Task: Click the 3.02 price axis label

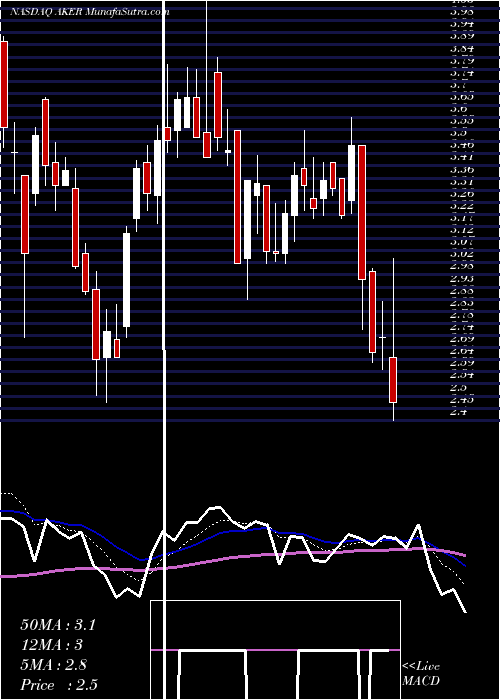Action: (x=462, y=254)
